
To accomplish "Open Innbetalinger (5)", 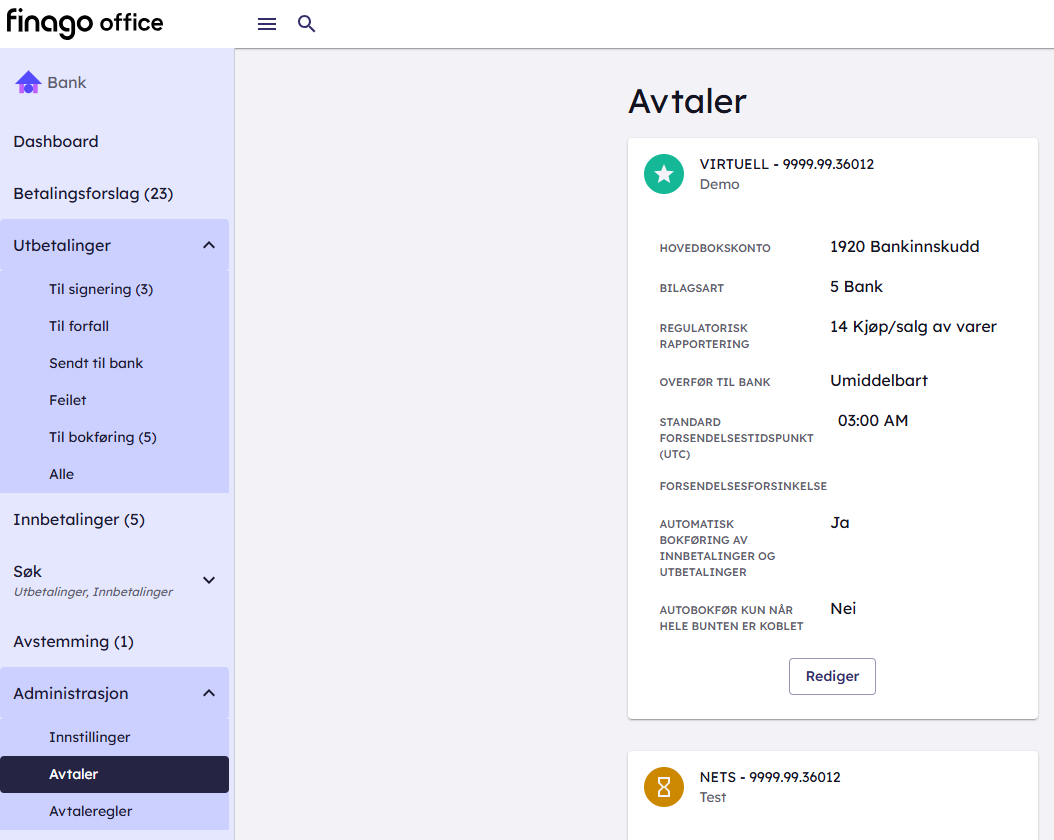I will 79,520.
